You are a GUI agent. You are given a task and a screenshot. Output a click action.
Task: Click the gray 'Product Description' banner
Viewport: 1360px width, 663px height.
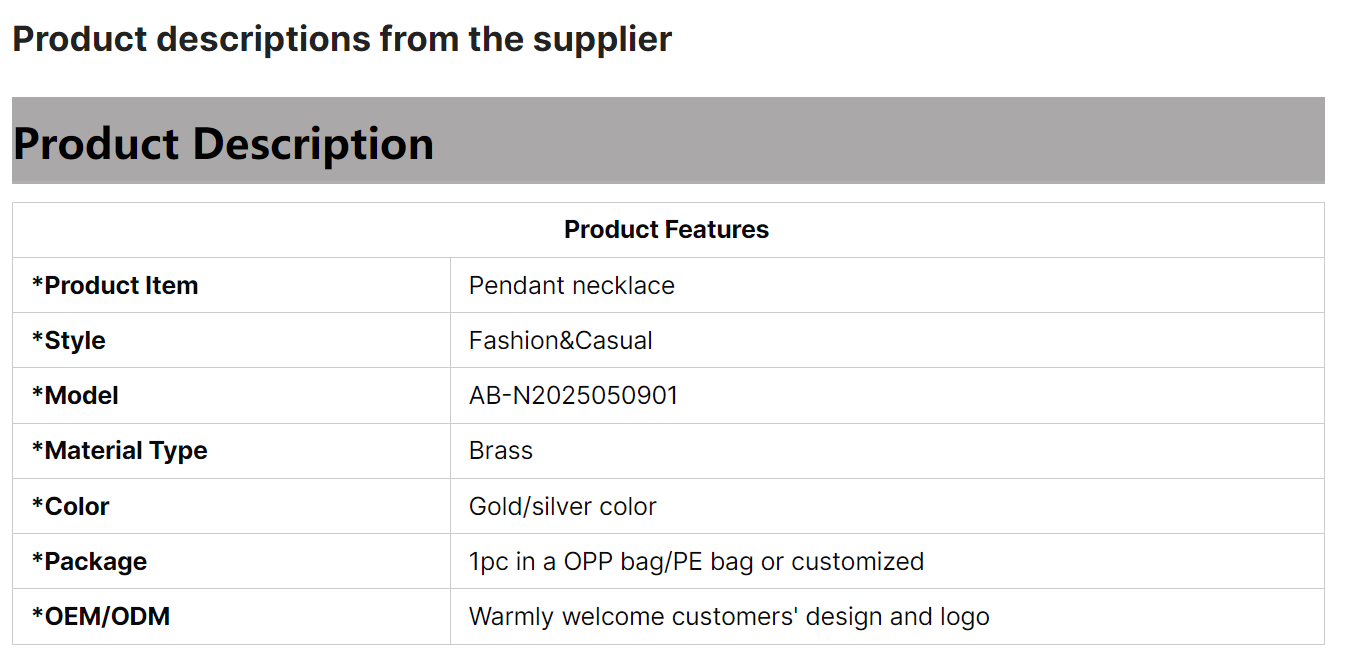(668, 140)
